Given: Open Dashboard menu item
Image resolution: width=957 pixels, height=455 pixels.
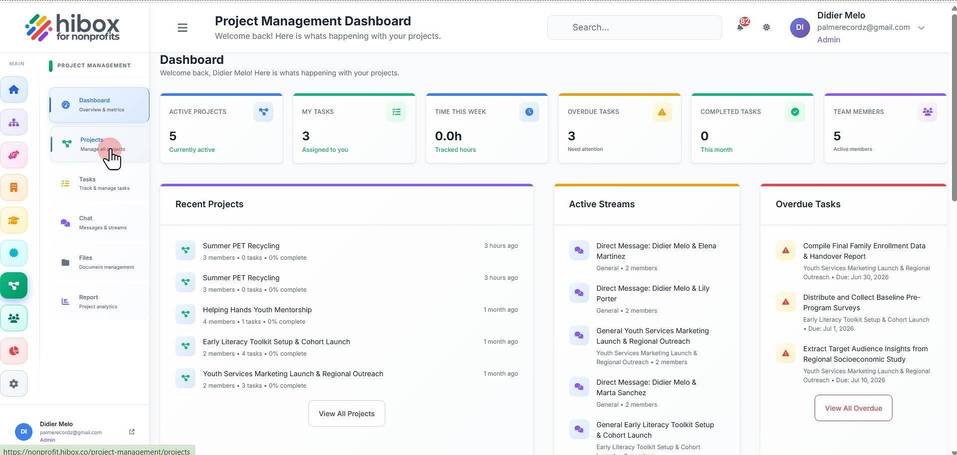Looking at the screenshot, I should [99, 104].
